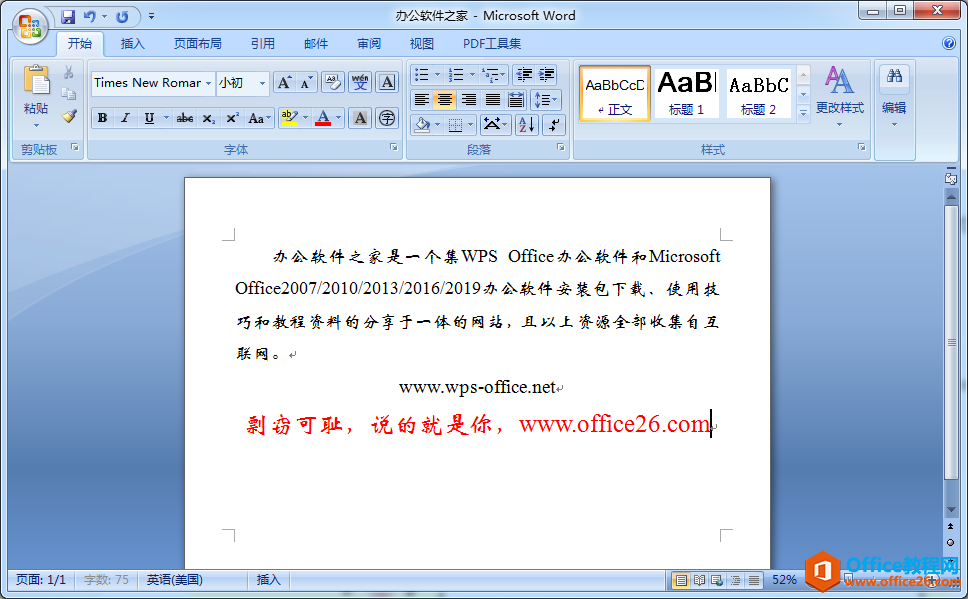Viewport: 968px width, 599px height.
Task: Sort the selected text A to Z
Action: (x=527, y=125)
